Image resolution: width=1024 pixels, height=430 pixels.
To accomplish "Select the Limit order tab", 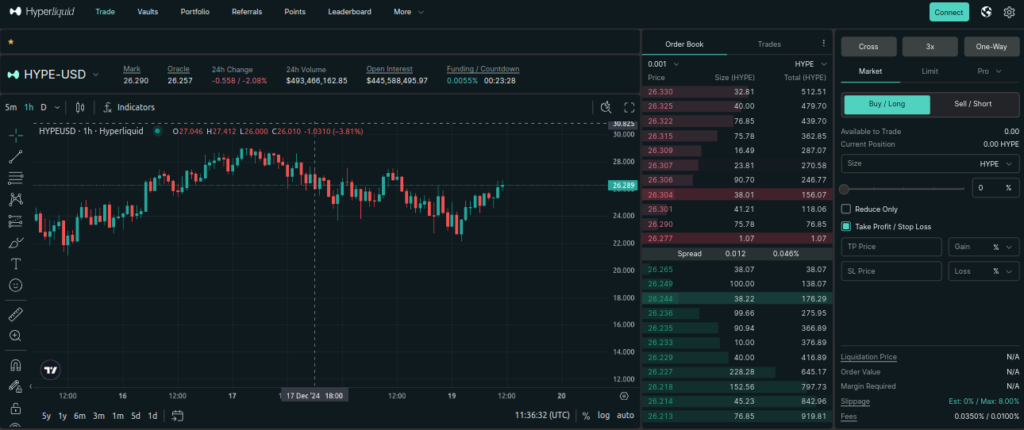I will pos(929,72).
